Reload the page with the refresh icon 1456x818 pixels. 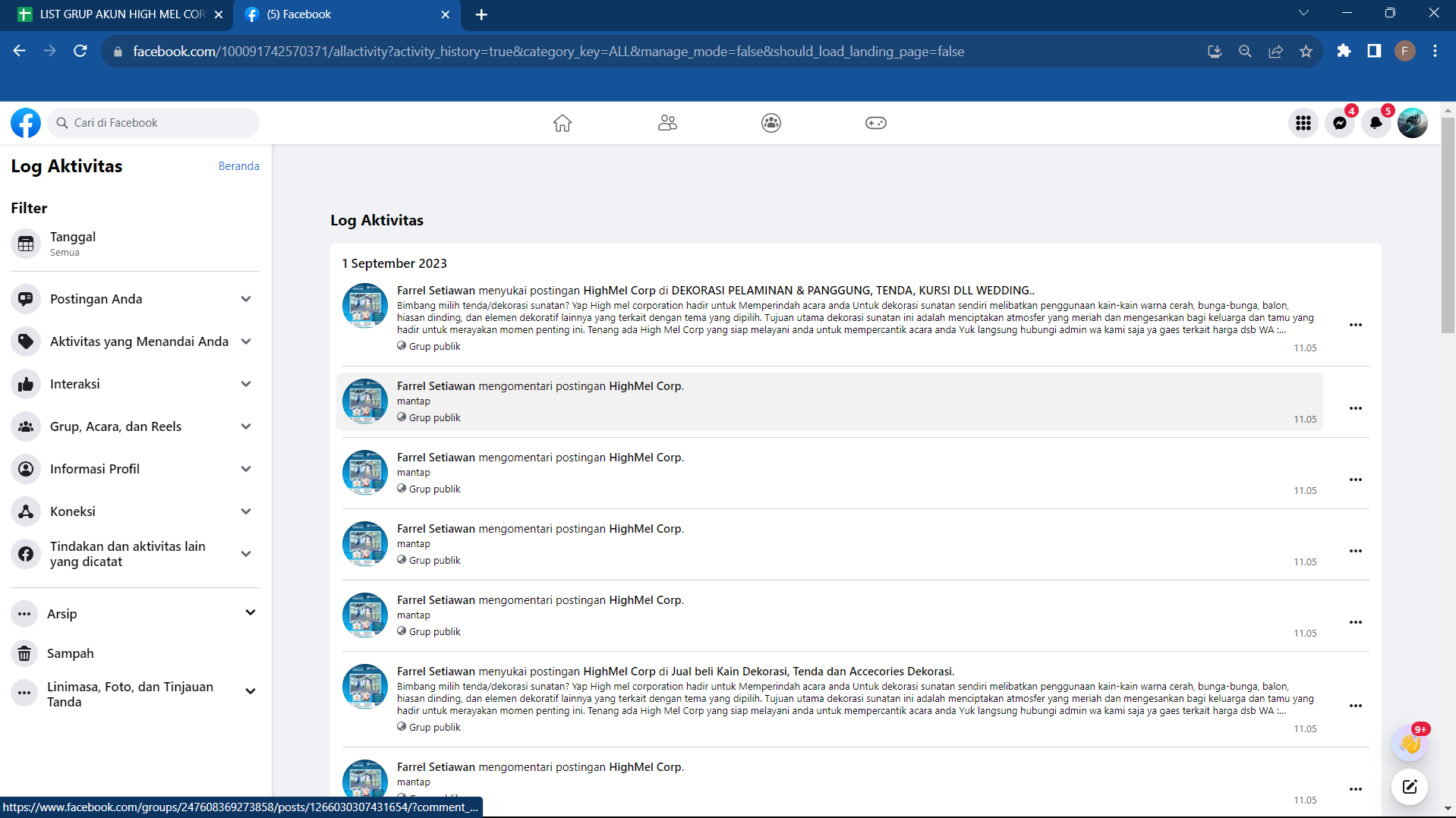point(80,52)
